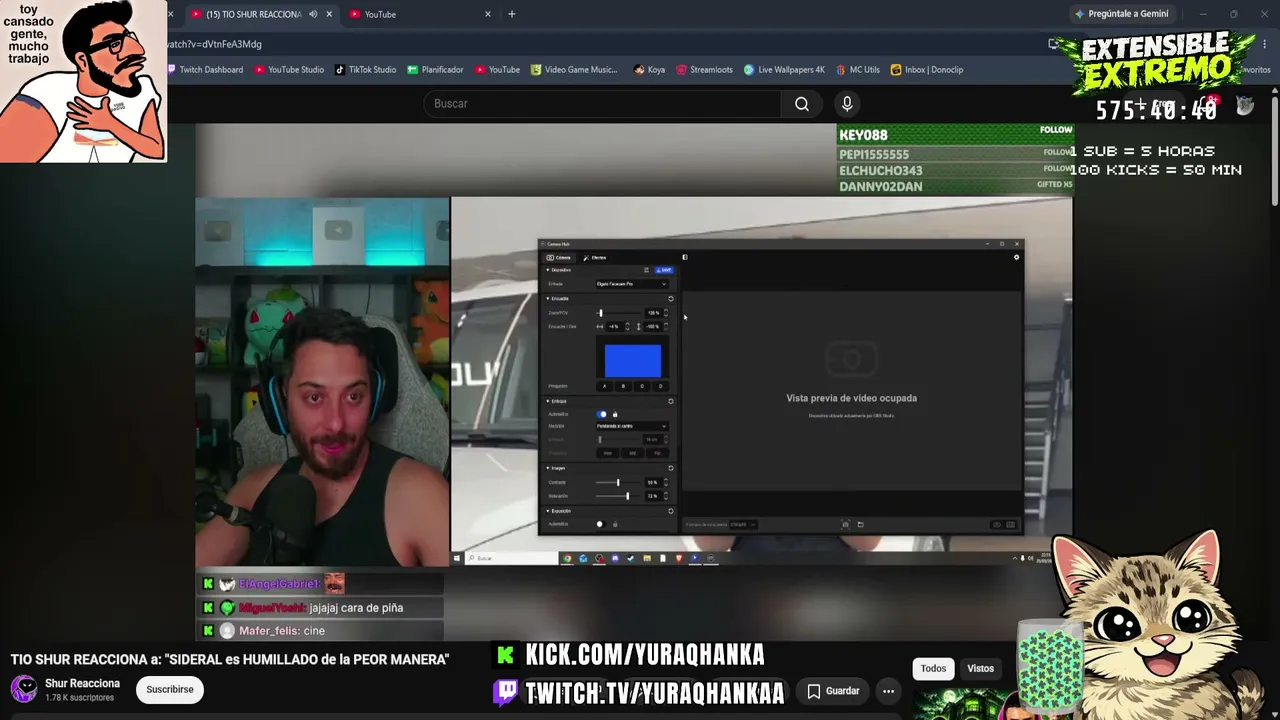Viewport: 1280px width, 720px height.
Task: Switch to the YouTube browser tab
Action: pyautogui.click(x=420, y=14)
